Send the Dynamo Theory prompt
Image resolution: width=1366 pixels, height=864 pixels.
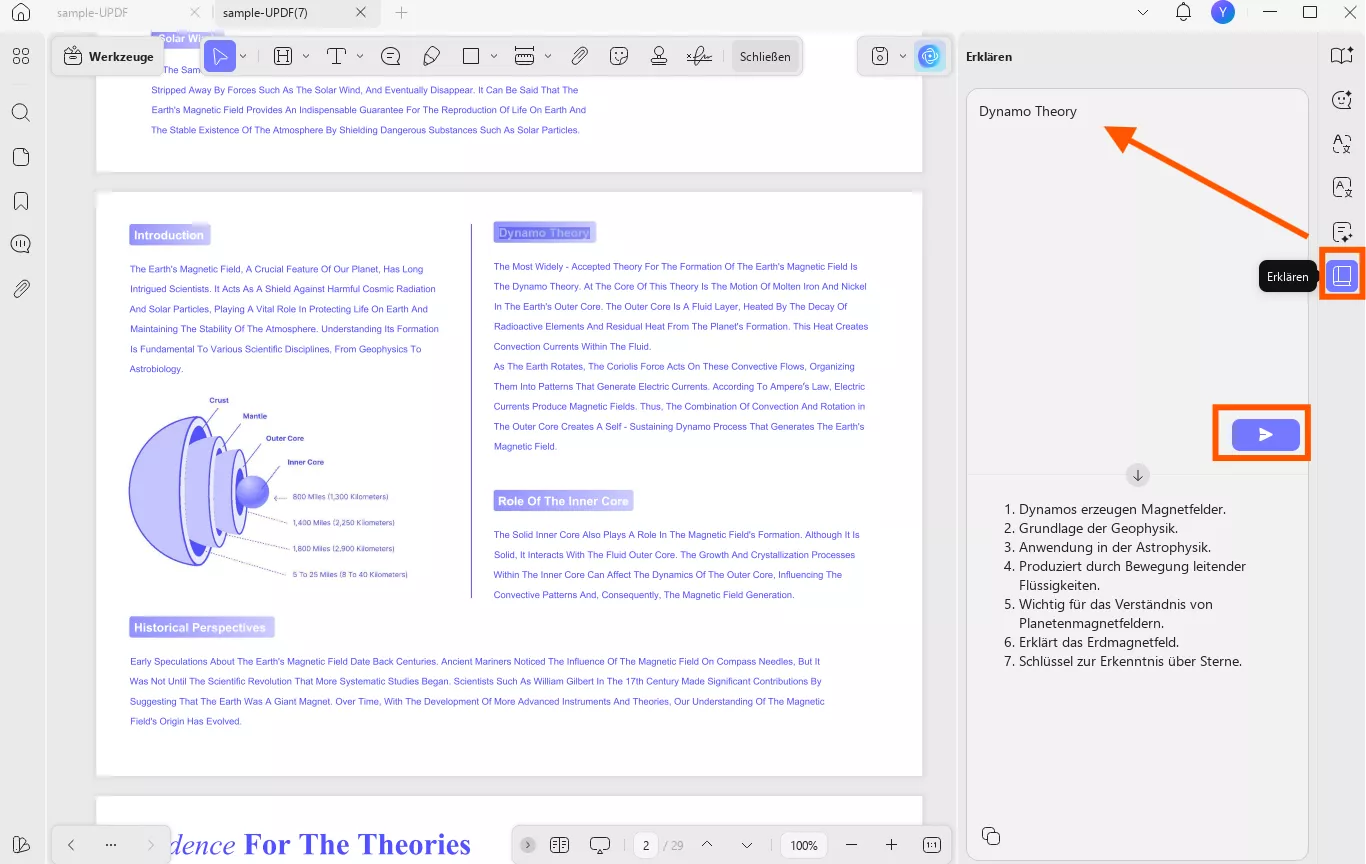1265,435
